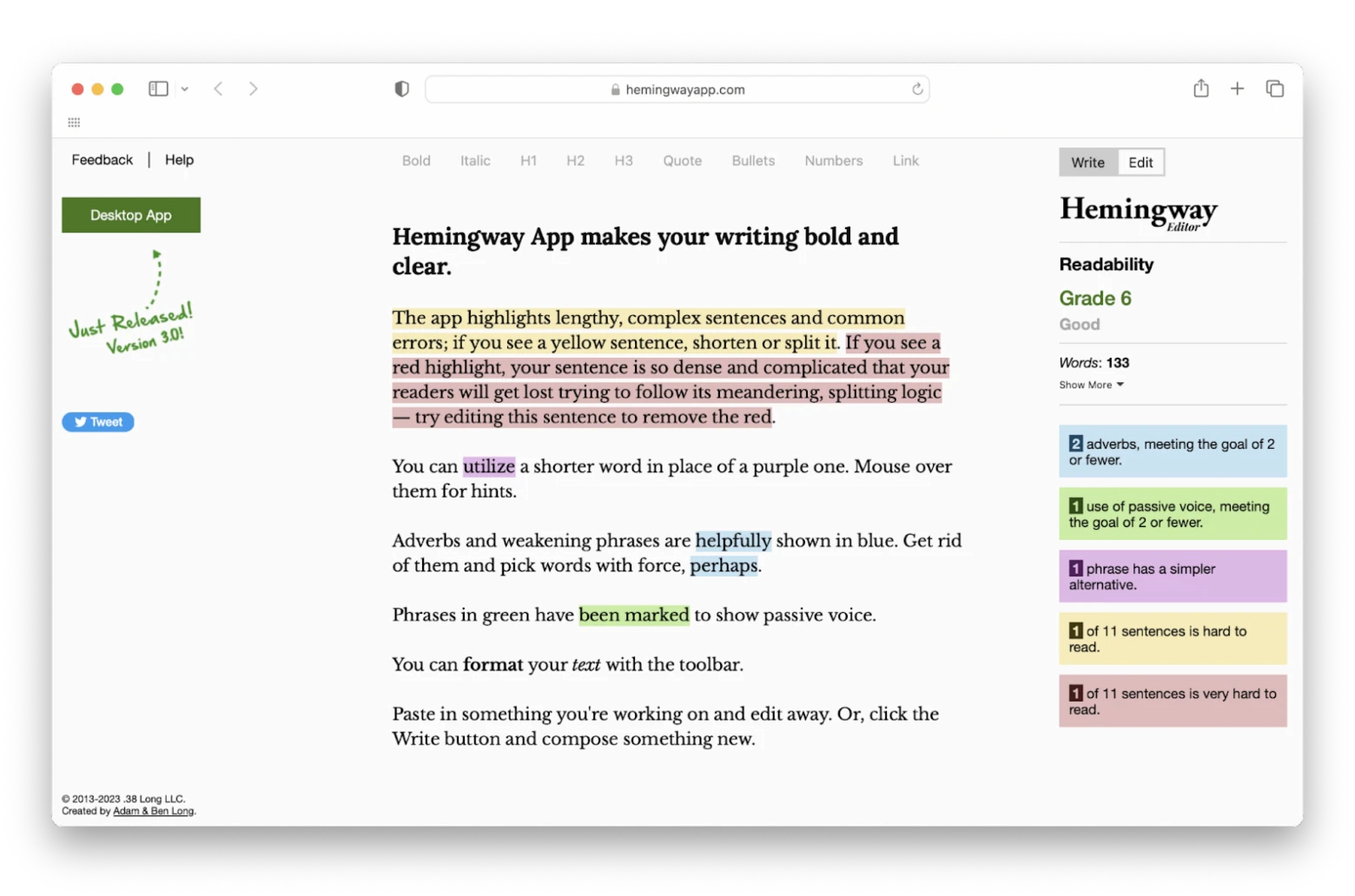
Task: Click the Grade 6 readability score
Action: click(x=1095, y=299)
